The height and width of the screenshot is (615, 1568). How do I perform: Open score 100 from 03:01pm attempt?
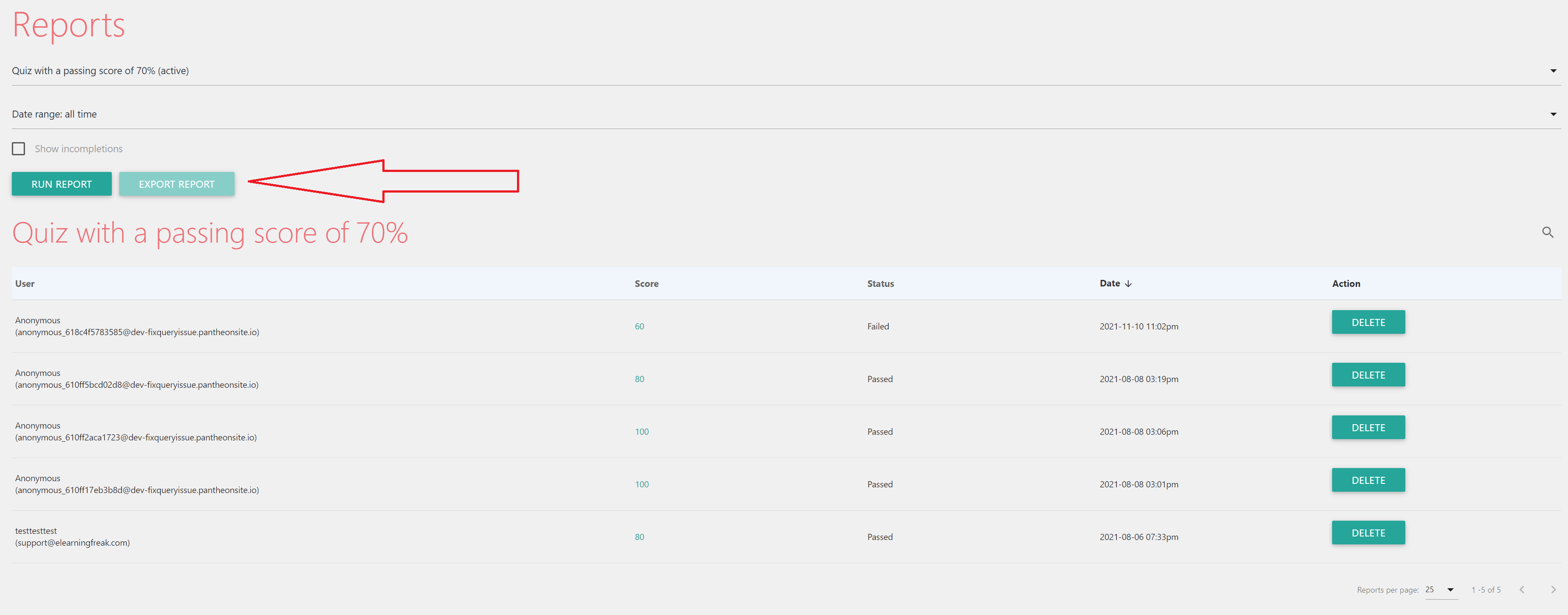pos(641,484)
